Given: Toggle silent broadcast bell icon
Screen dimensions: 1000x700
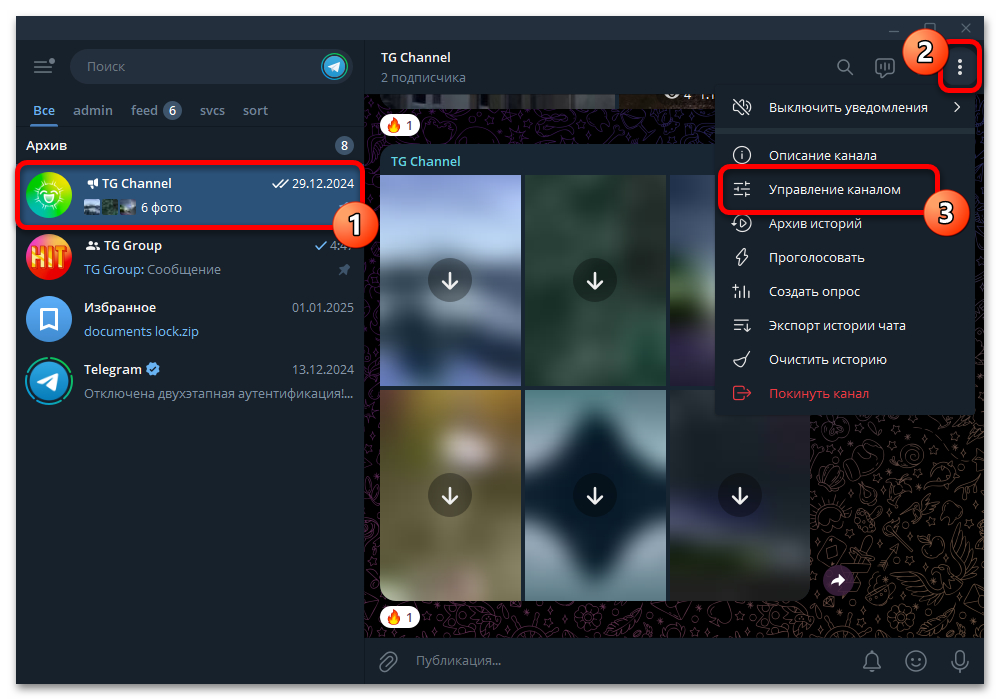Looking at the screenshot, I should [x=872, y=661].
